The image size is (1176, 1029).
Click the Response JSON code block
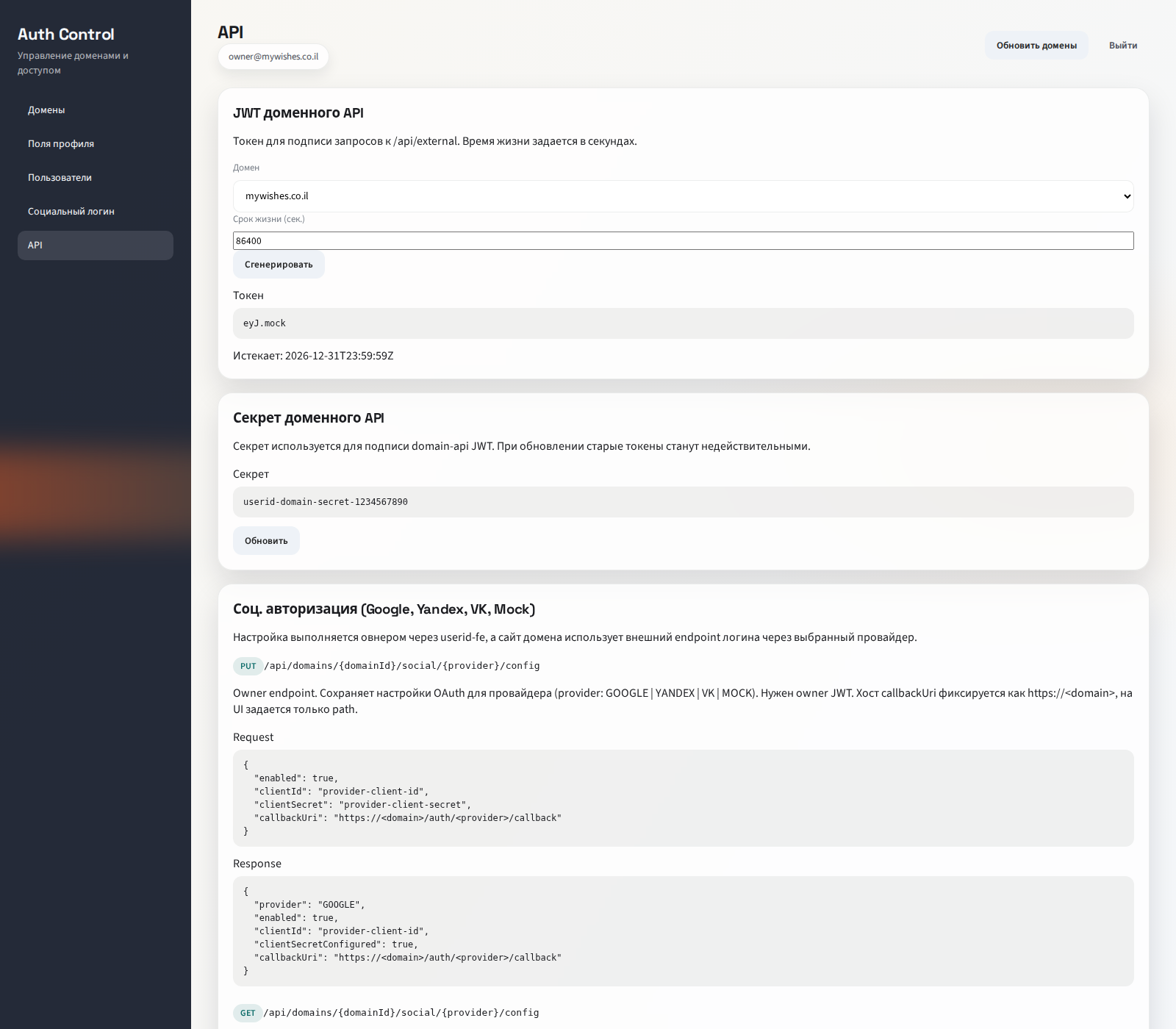pos(682,931)
